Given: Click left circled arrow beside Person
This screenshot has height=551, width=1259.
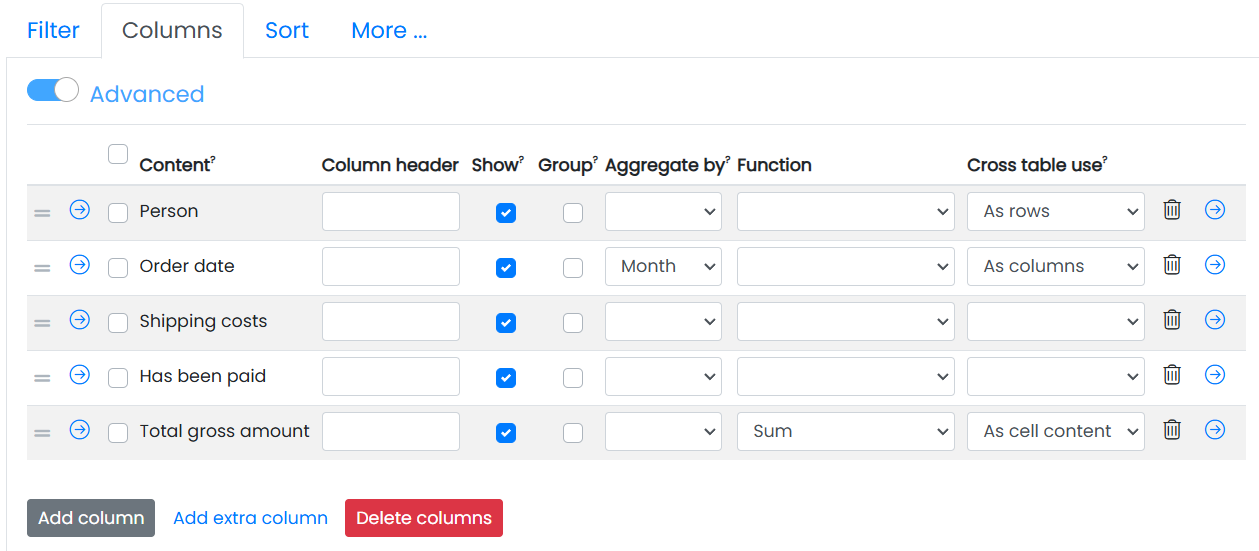Looking at the screenshot, I should pyautogui.click(x=80, y=210).
